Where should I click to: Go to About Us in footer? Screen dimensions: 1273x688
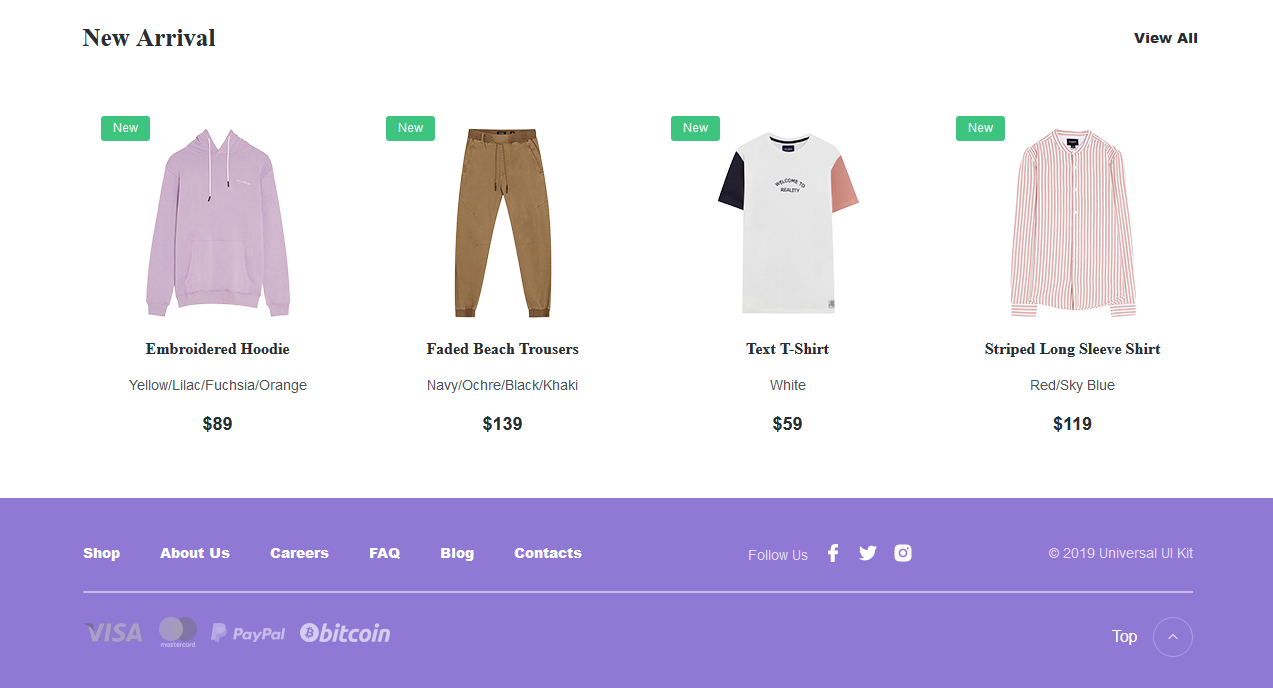point(195,553)
